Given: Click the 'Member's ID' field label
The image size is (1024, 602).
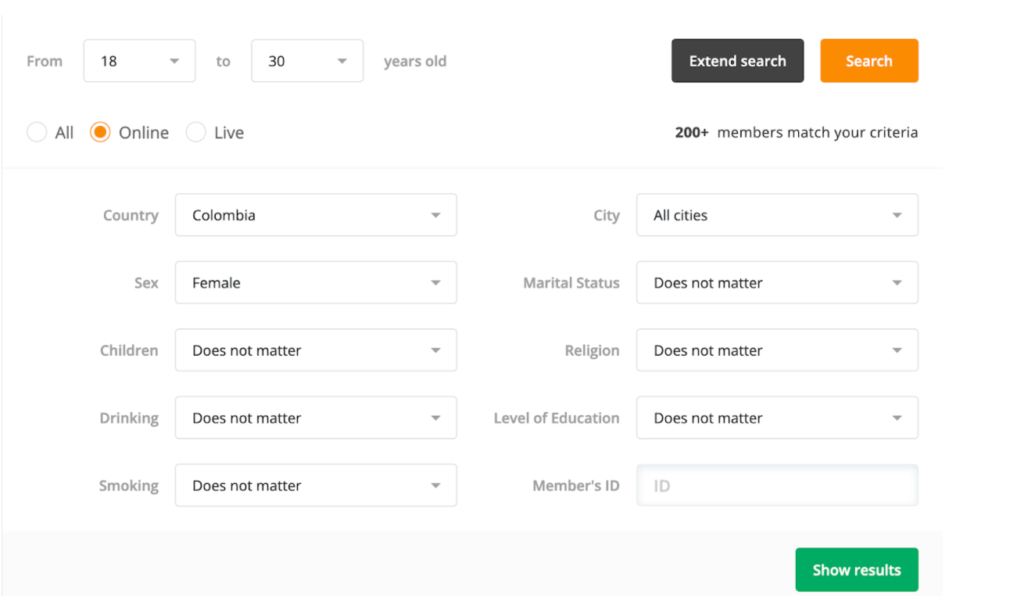Looking at the screenshot, I should tap(575, 485).
